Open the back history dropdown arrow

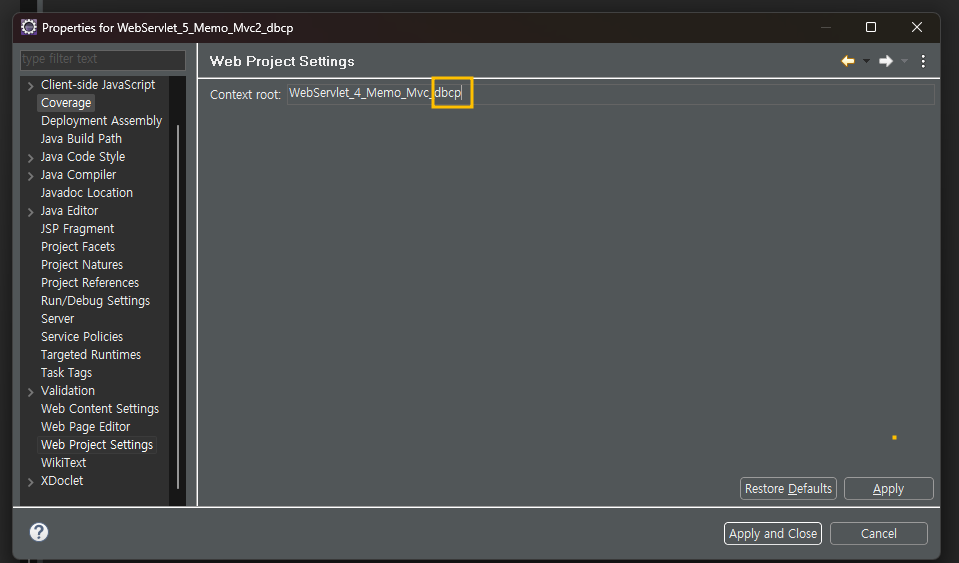click(866, 61)
